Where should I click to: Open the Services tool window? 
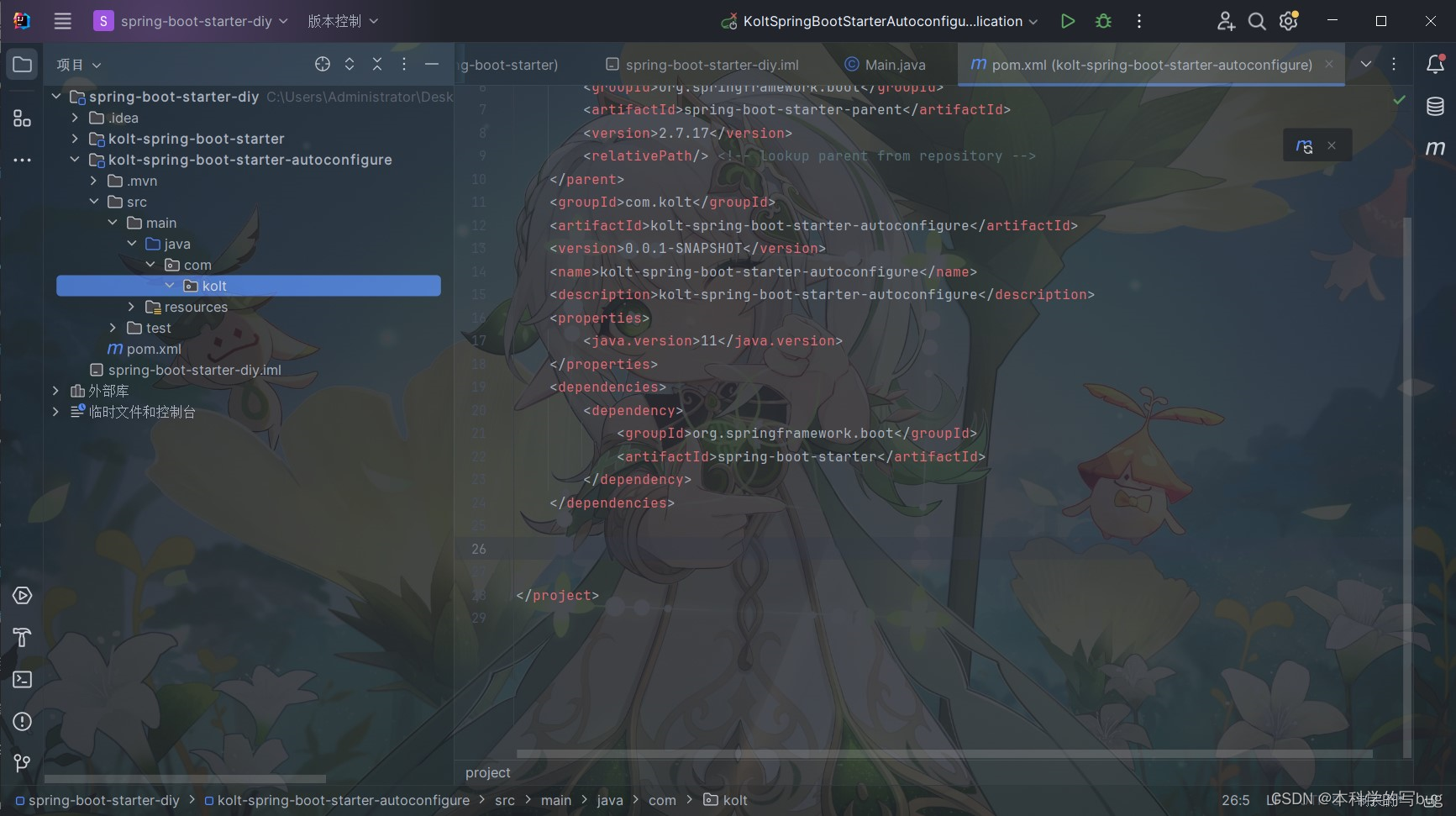[x=23, y=596]
